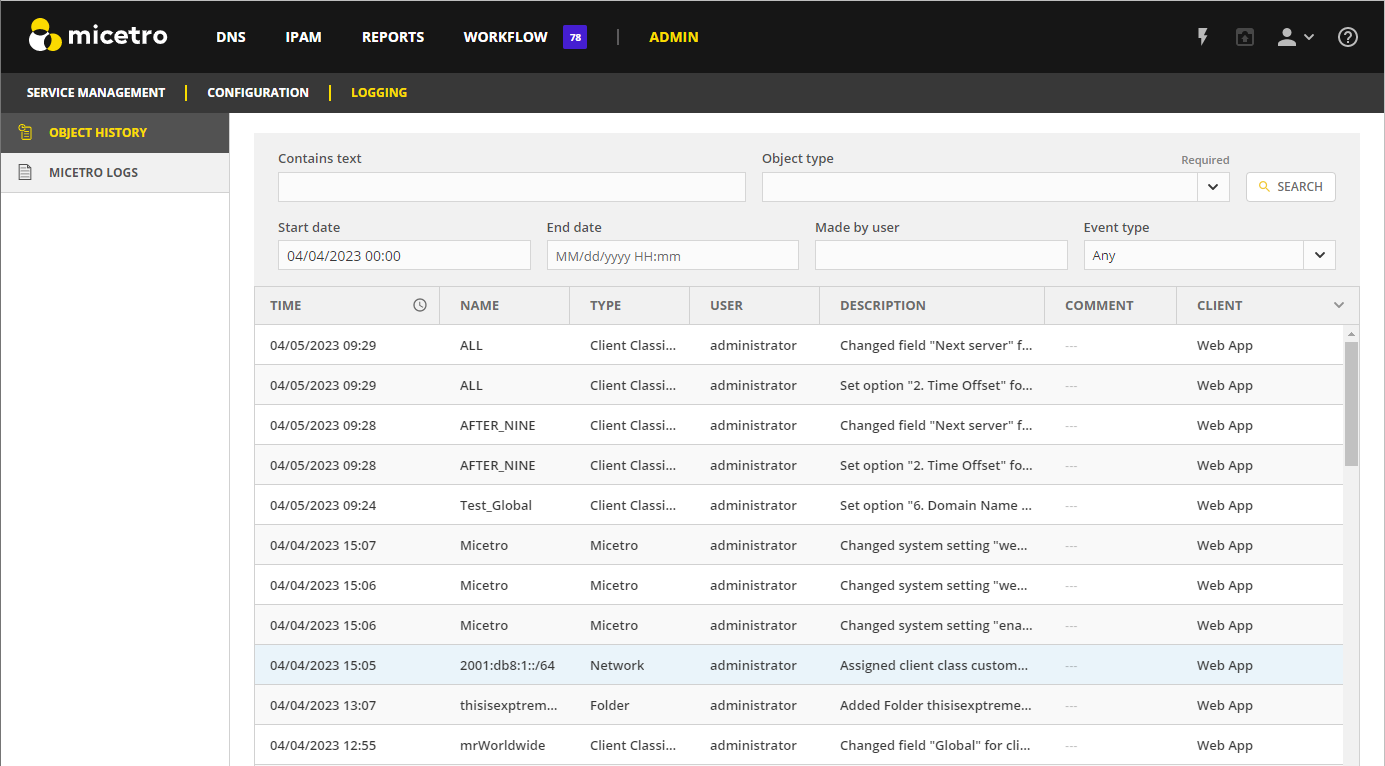Image resolution: width=1385 pixels, height=766 pixels.
Task: Click the Micetro Logs document icon
Action: (25, 172)
